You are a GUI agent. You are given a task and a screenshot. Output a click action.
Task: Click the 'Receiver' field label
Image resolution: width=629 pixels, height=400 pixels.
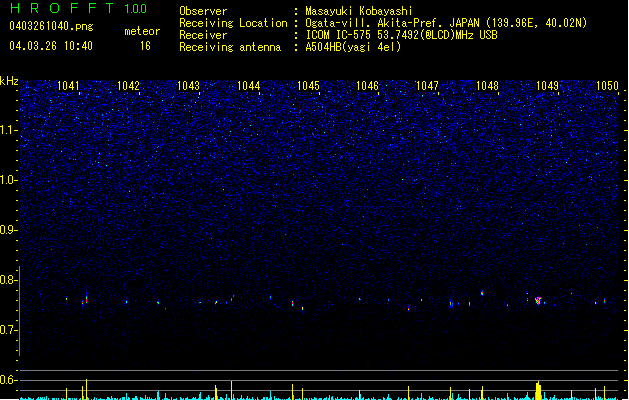point(203,35)
